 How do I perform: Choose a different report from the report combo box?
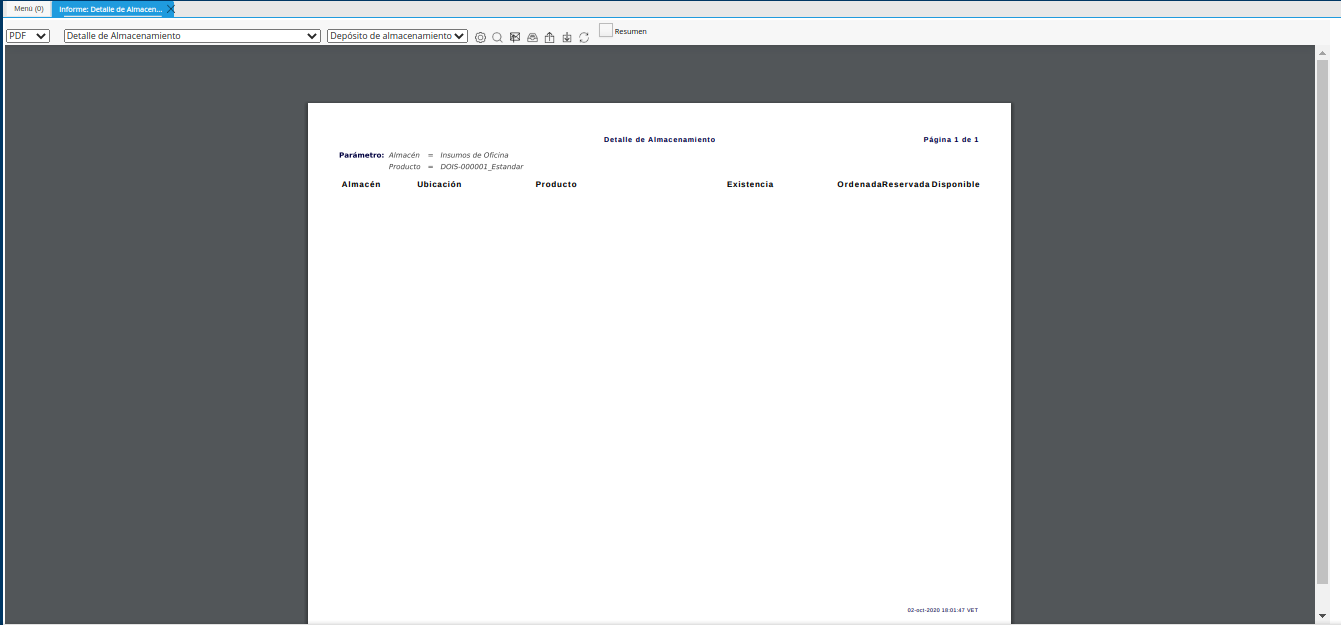tap(188, 35)
